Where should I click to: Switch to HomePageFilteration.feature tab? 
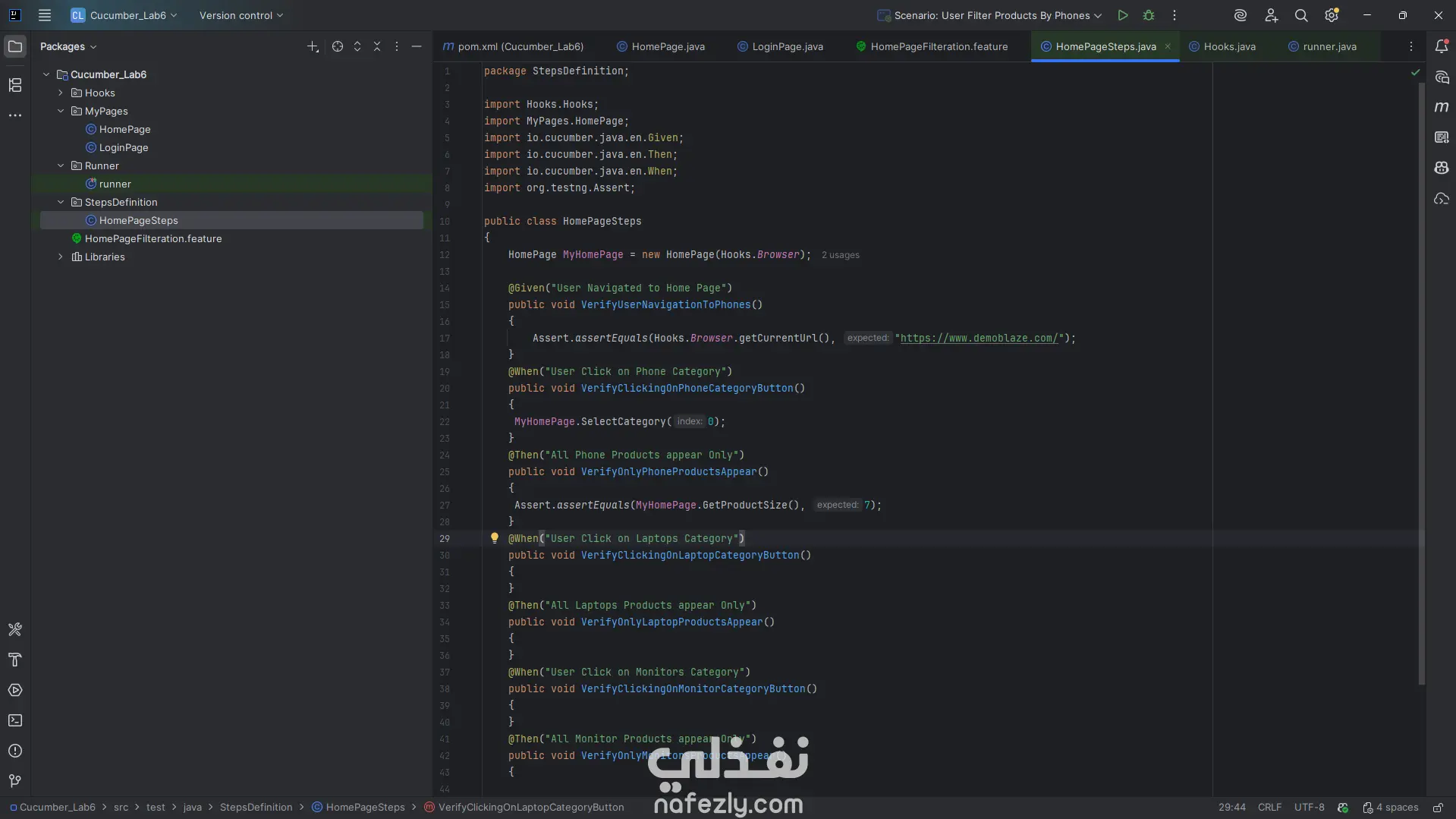coord(932,46)
